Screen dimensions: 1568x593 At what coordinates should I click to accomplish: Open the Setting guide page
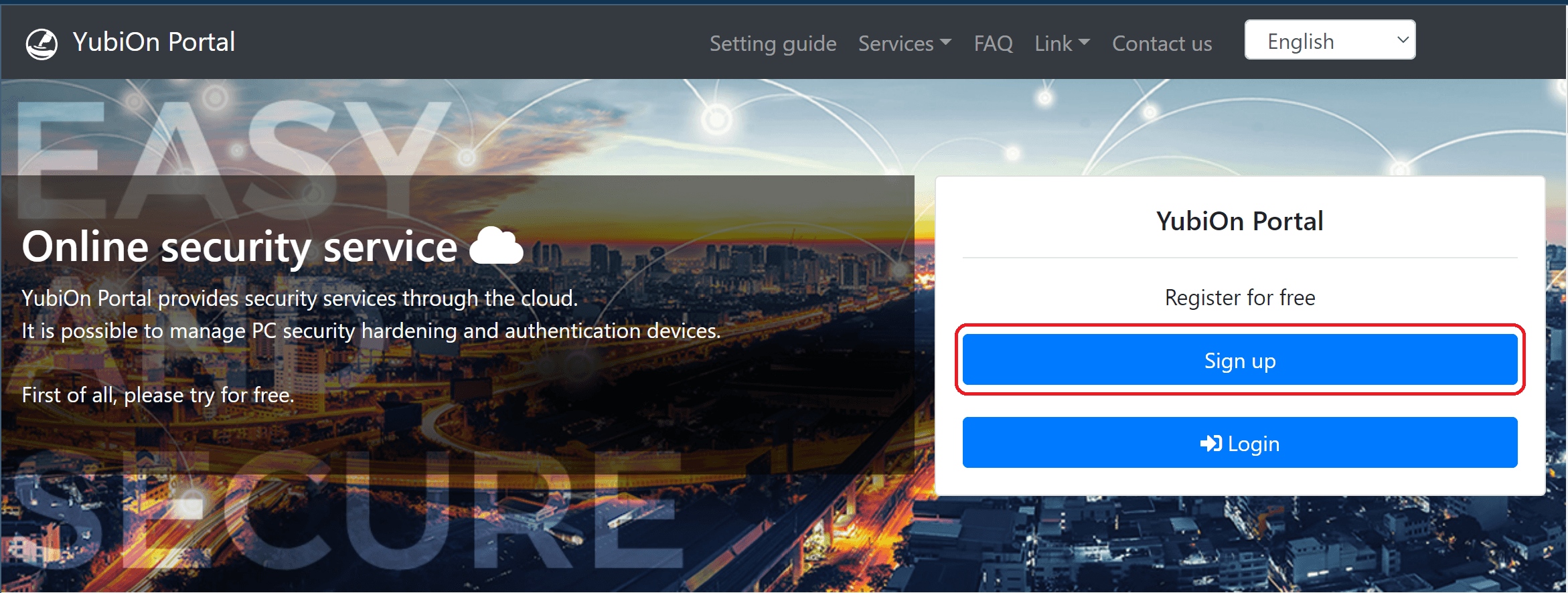pyautogui.click(x=773, y=44)
